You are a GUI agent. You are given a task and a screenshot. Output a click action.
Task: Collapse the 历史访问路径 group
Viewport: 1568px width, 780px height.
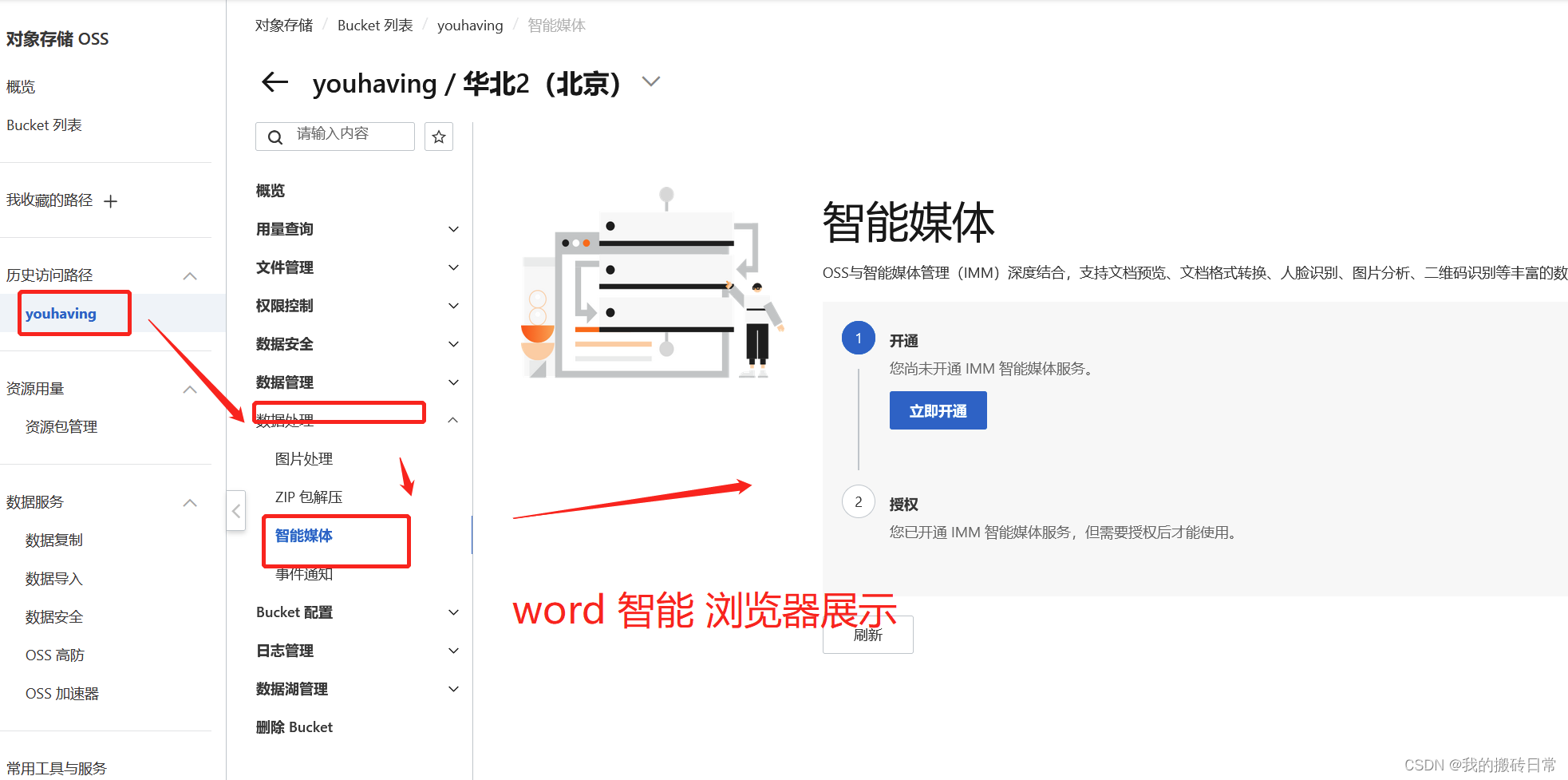point(190,275)
